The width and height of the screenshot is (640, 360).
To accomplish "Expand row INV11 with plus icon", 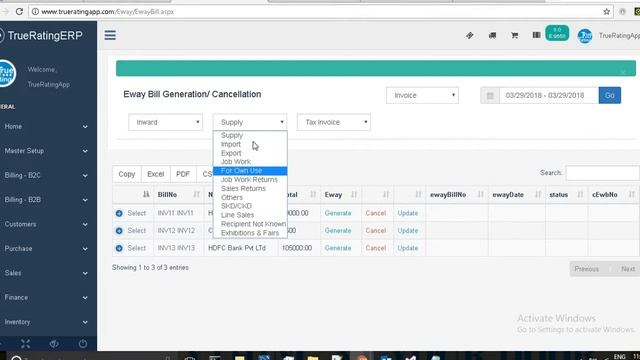I will (119, 213).
